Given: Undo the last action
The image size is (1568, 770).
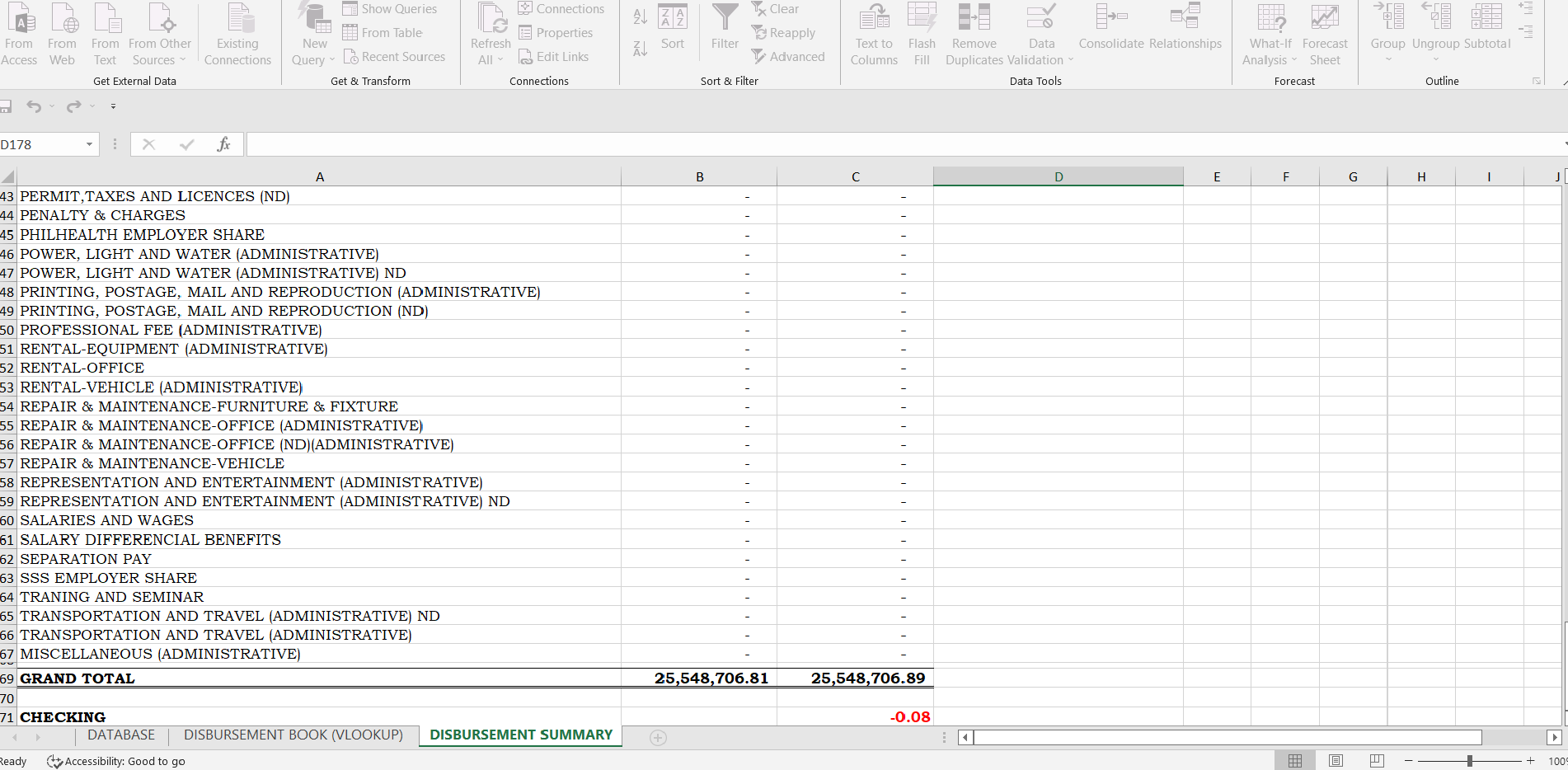Looking at the screenshot, I should coord(34,106).
